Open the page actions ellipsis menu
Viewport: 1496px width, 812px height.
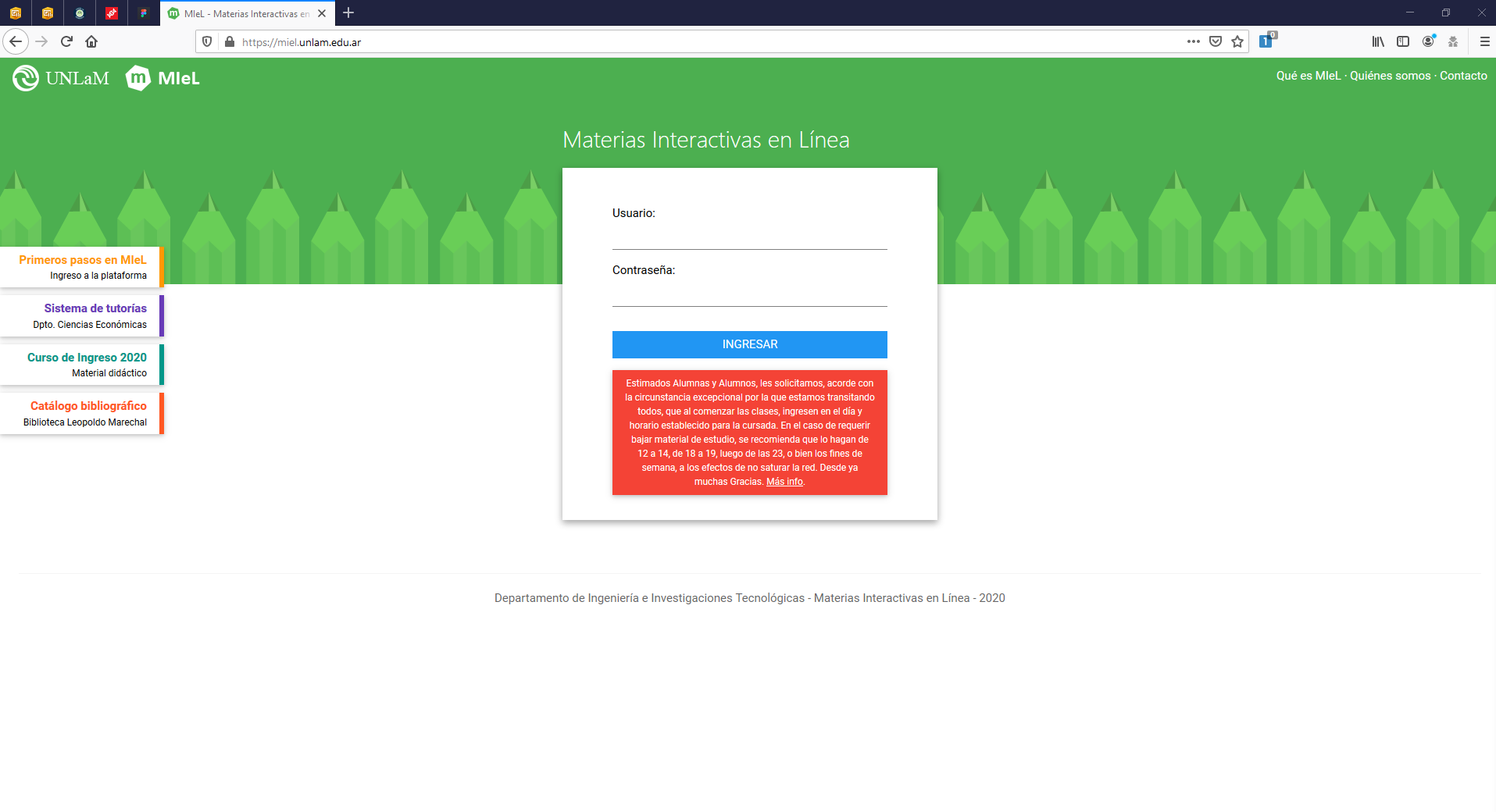tap(1192, 41)
